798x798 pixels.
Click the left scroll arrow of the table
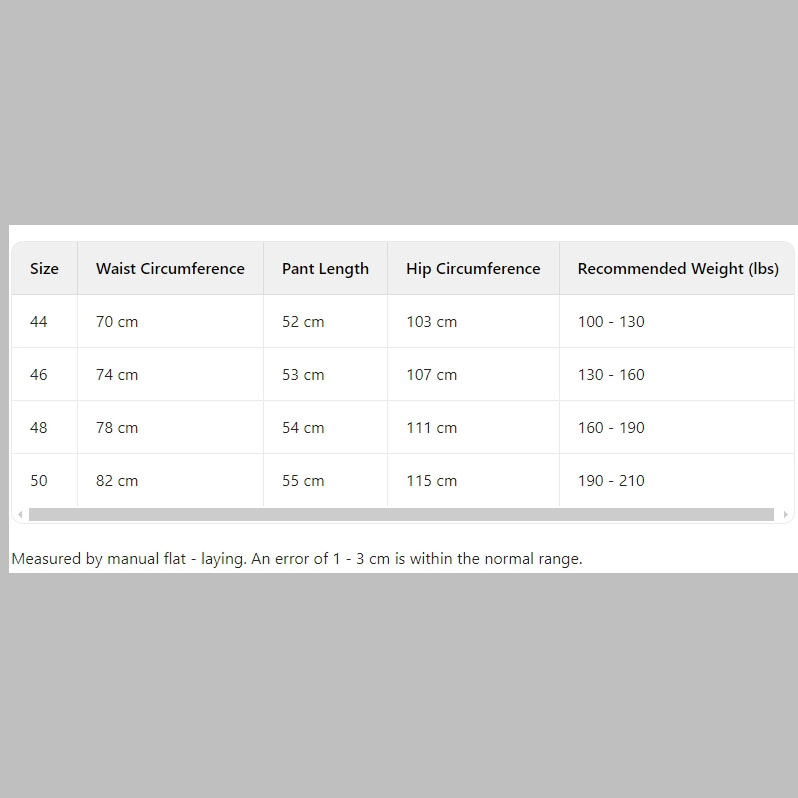click(x=20, y=515)
